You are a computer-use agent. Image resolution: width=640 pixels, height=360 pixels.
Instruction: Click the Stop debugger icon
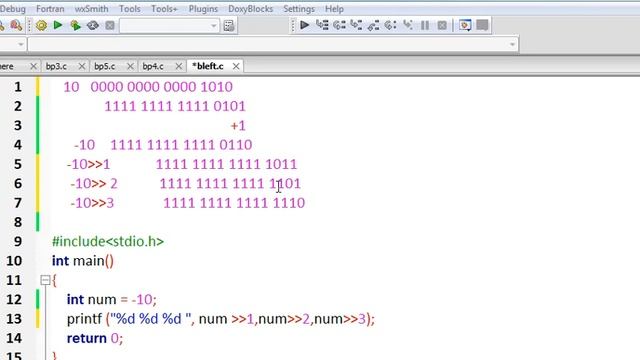pyautogui.click(x=442, y=25)
